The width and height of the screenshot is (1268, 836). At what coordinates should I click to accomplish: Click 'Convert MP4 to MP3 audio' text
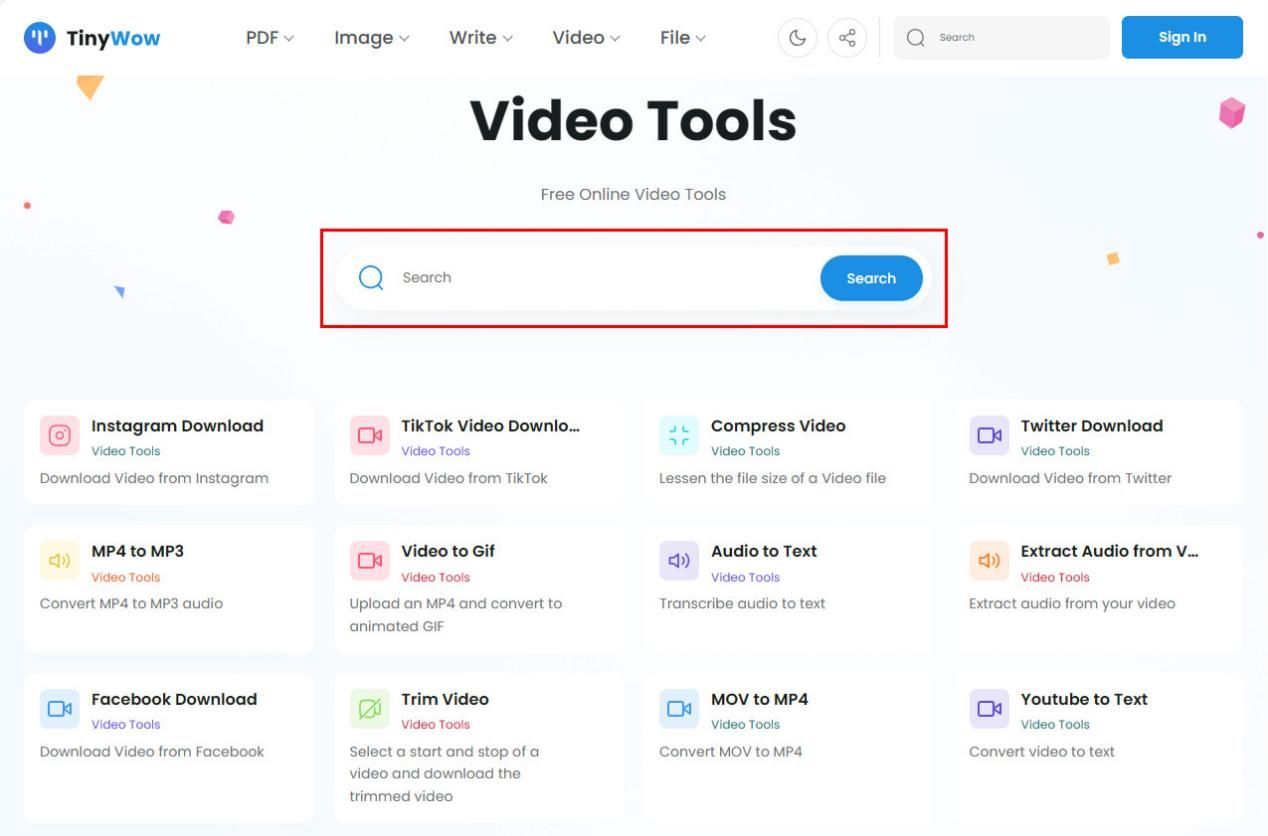pyautogui.click(x=131, y=604)
